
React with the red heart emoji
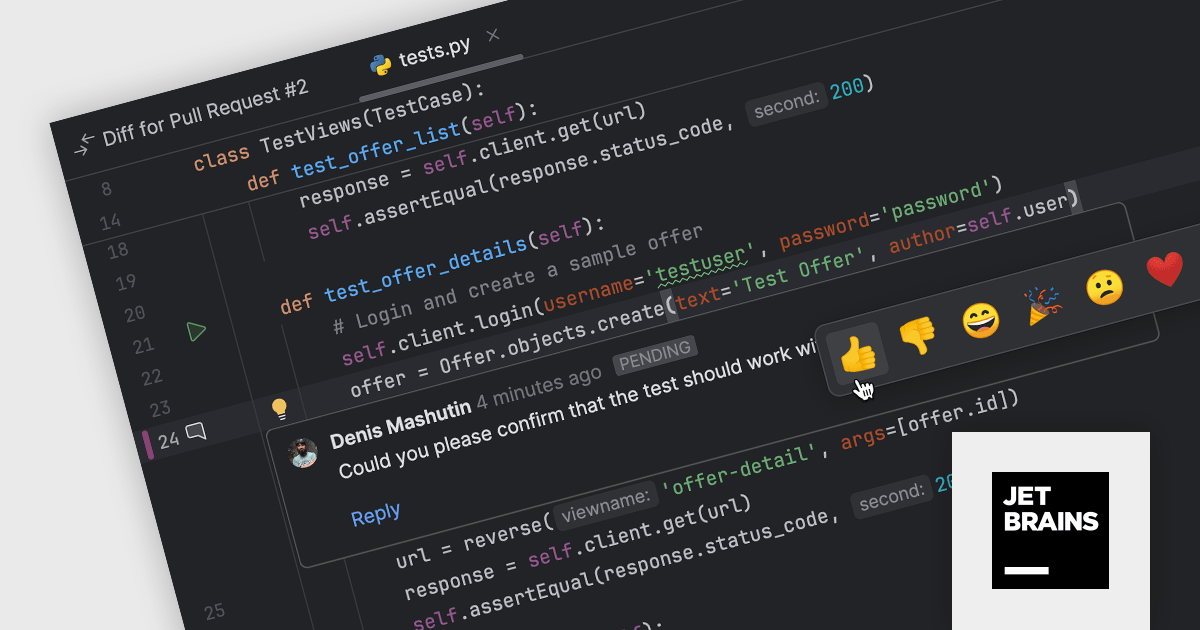pos(1164,270)
